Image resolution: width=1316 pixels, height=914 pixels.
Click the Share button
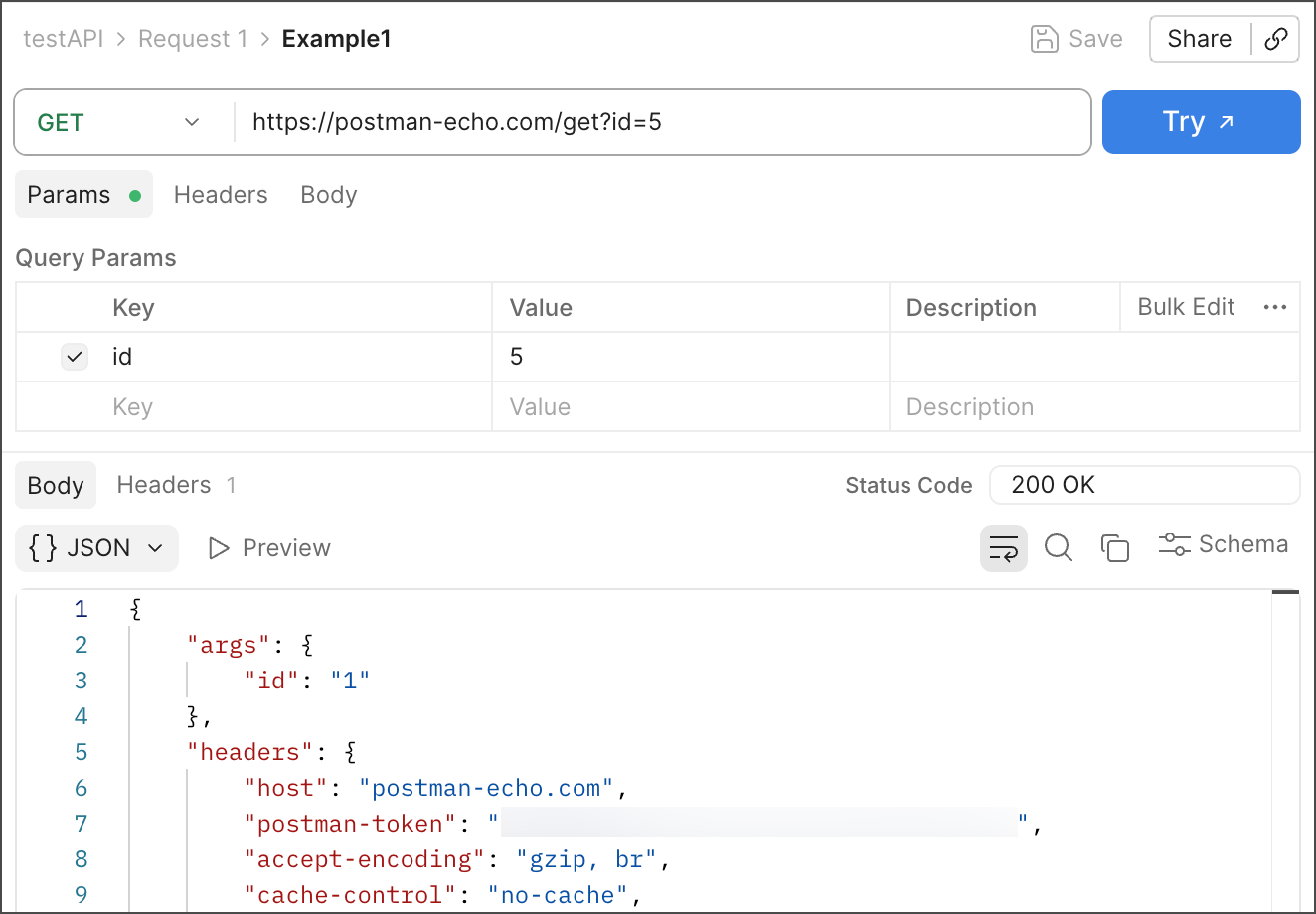click(x=1199, y=39)
